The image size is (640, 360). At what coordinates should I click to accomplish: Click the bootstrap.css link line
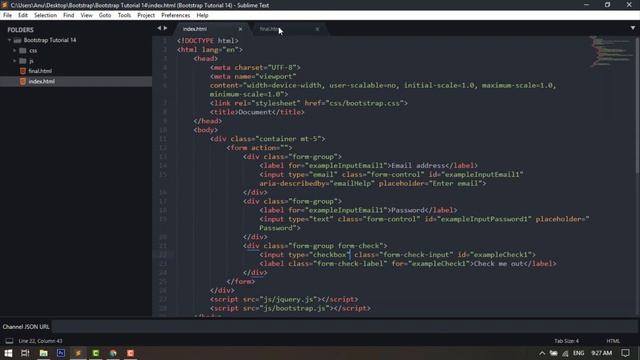(x=309, y=103)
